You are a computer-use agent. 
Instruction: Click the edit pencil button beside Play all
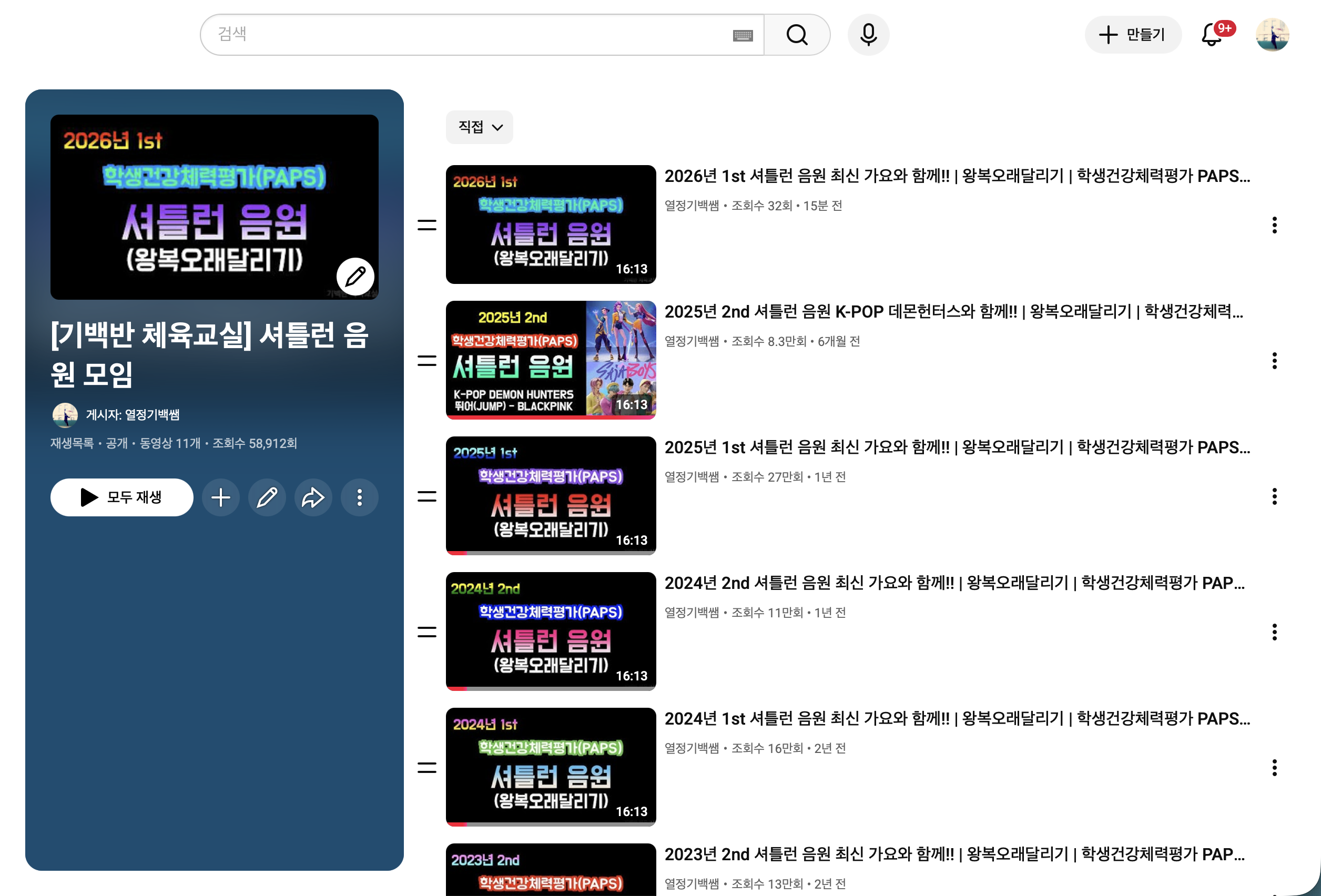(267, 497)
